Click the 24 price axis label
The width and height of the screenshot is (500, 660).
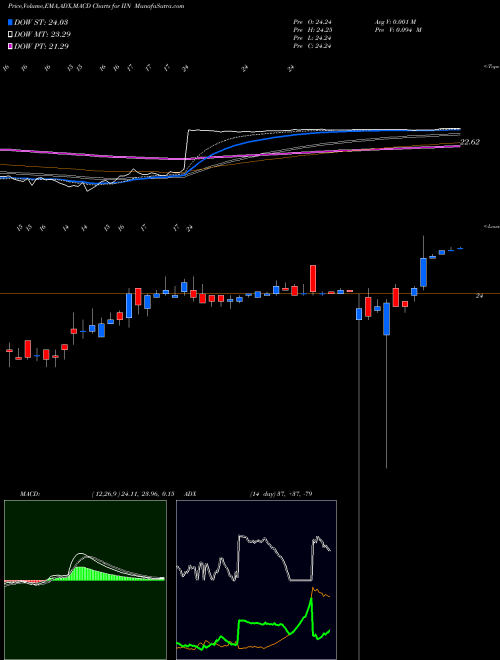(x=479, y=296)
